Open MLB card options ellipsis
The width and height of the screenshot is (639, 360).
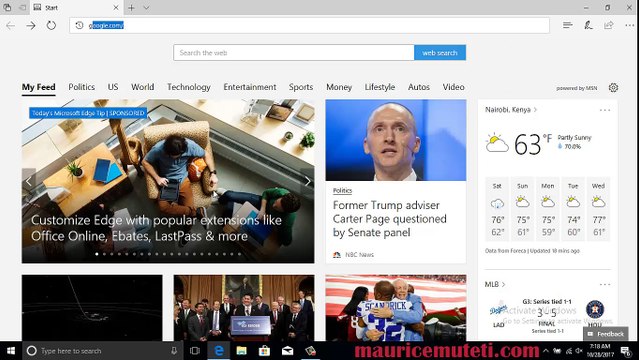pos(605,284)
